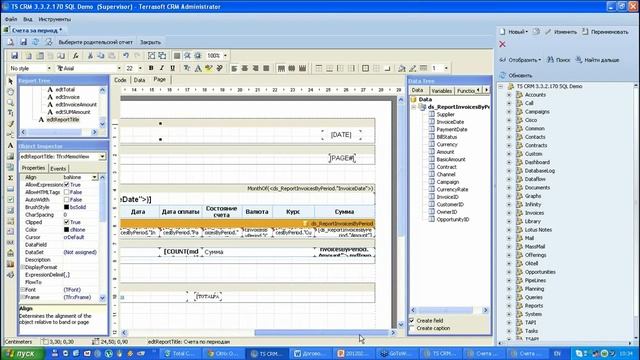Select the [DATE] memo on page
This screenshot has height=360, width=640.
pos(341,135)
